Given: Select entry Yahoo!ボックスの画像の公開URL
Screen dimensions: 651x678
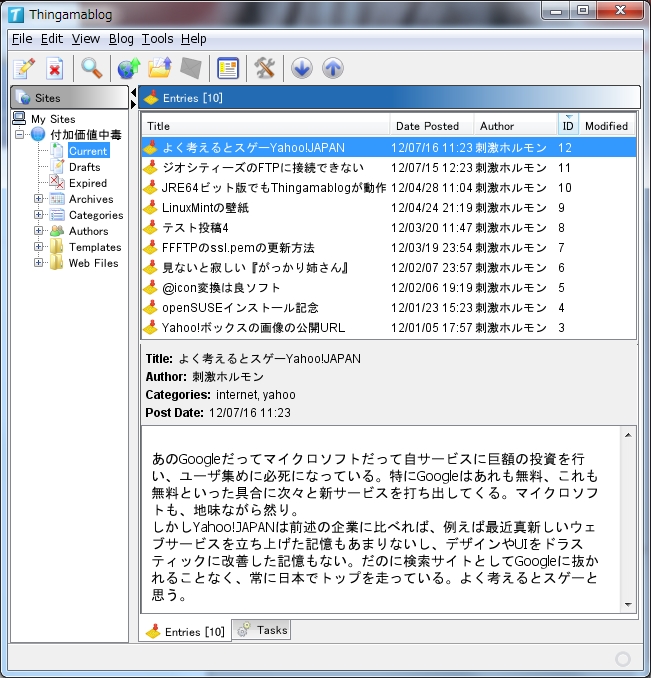Looking at the screenshot, I should (x=253, y=327).
